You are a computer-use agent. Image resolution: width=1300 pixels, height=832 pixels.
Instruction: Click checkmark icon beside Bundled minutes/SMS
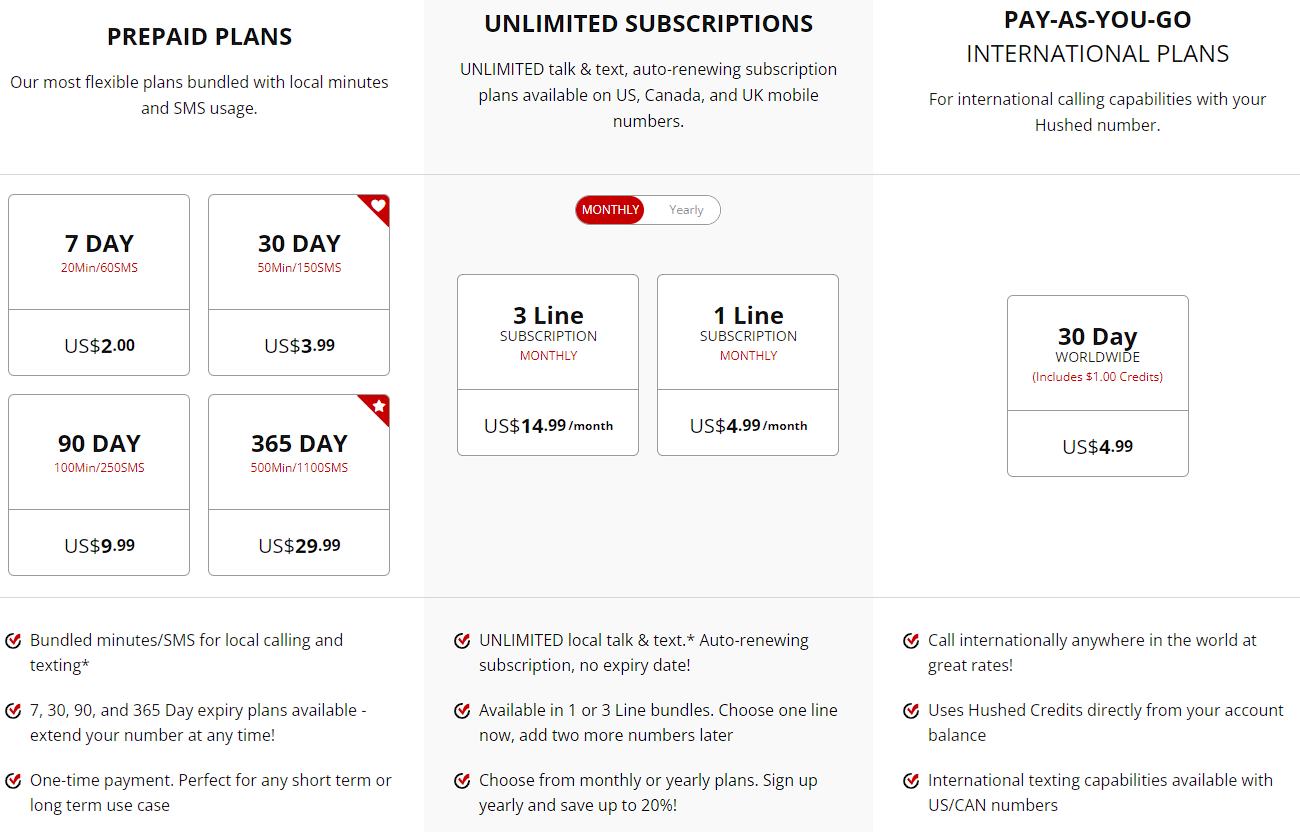(x=13, y=641)
